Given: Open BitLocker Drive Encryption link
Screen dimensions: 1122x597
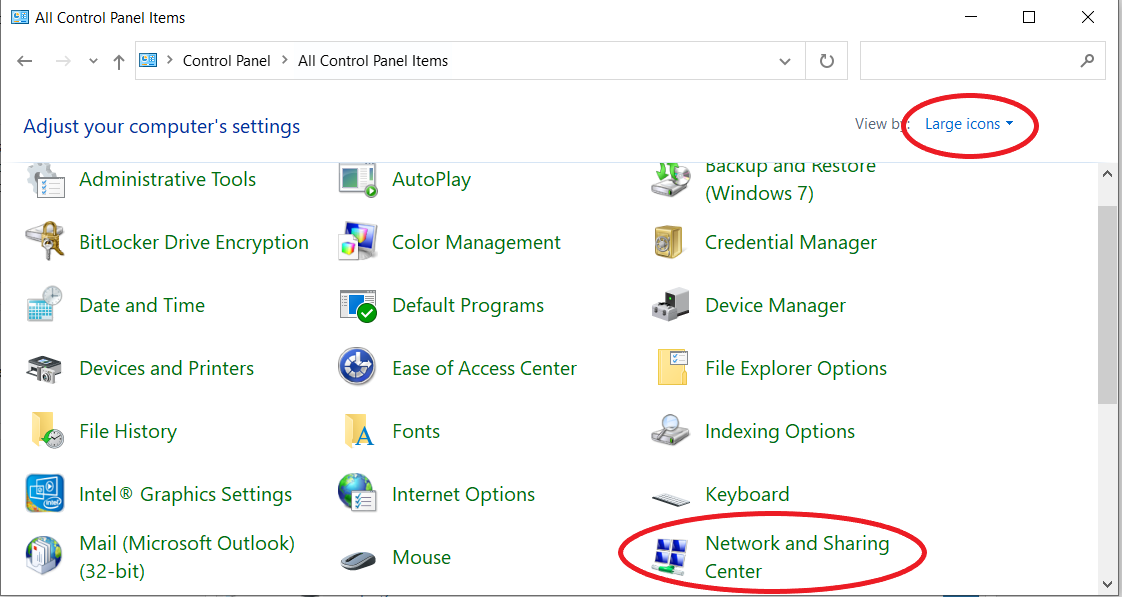Looking at the screenshot, I should 194,243.
